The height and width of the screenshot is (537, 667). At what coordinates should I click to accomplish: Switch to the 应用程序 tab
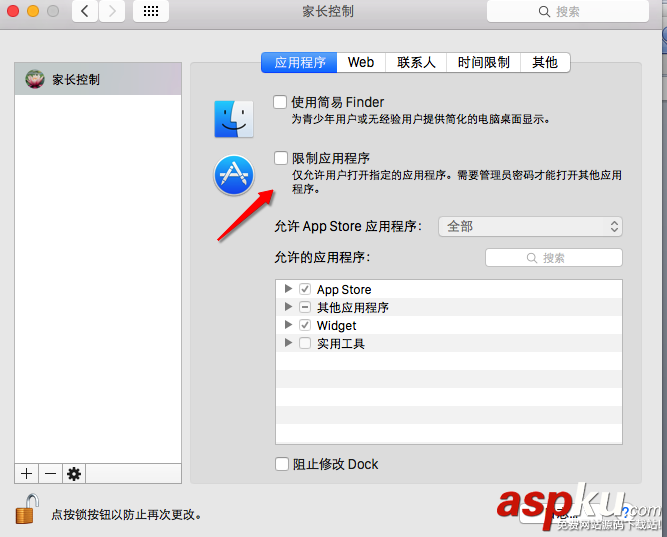point(299,63)
